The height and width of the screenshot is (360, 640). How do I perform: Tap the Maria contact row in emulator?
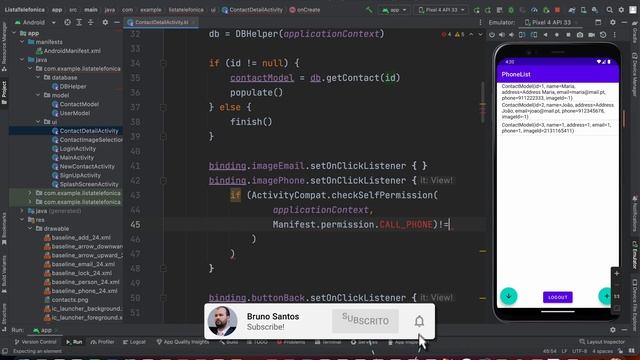pos(558,92)
